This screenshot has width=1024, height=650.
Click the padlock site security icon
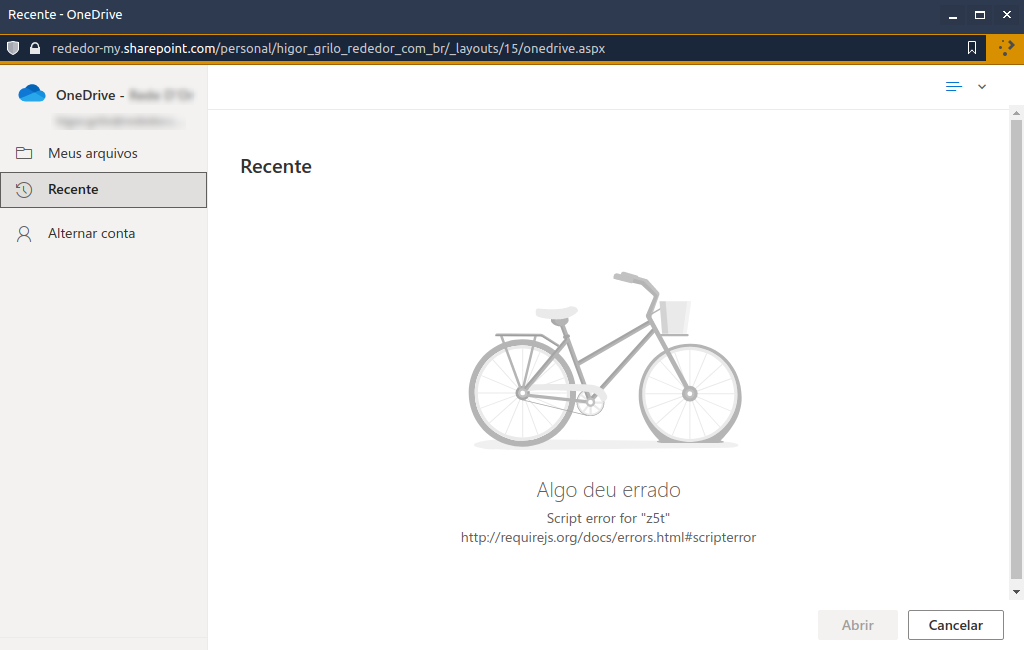point(35,48)
